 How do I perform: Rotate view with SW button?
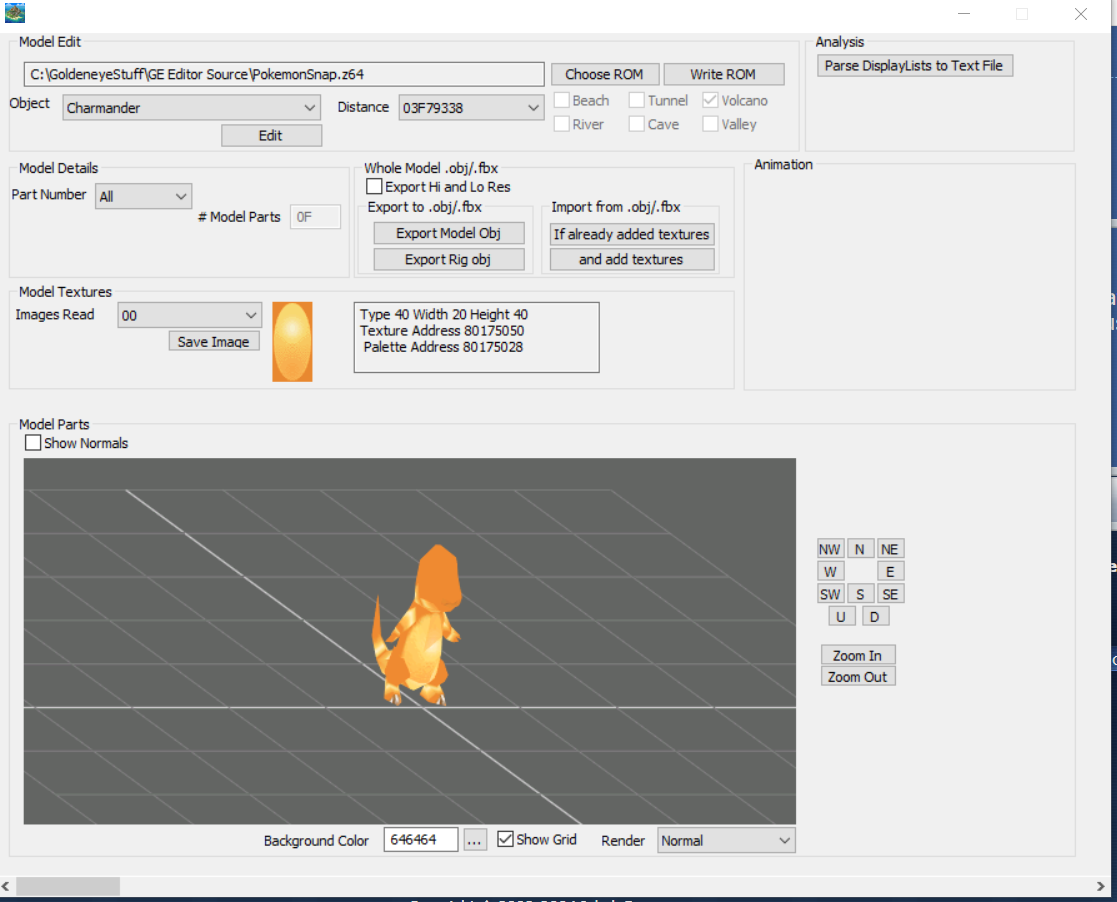click(x=830, y=594)
